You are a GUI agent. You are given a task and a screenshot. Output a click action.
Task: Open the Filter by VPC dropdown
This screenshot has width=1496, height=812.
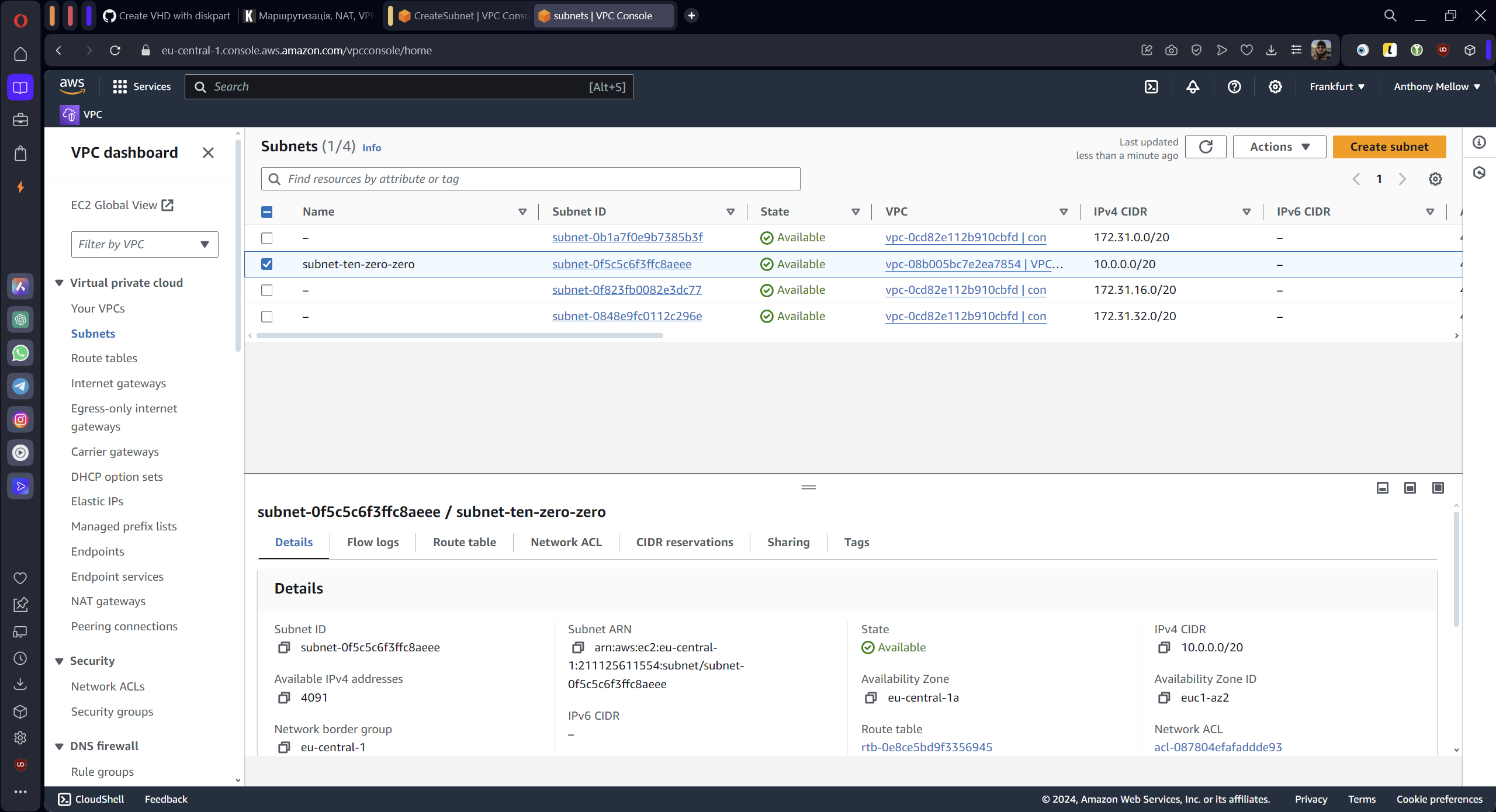(x=144, y=244)
